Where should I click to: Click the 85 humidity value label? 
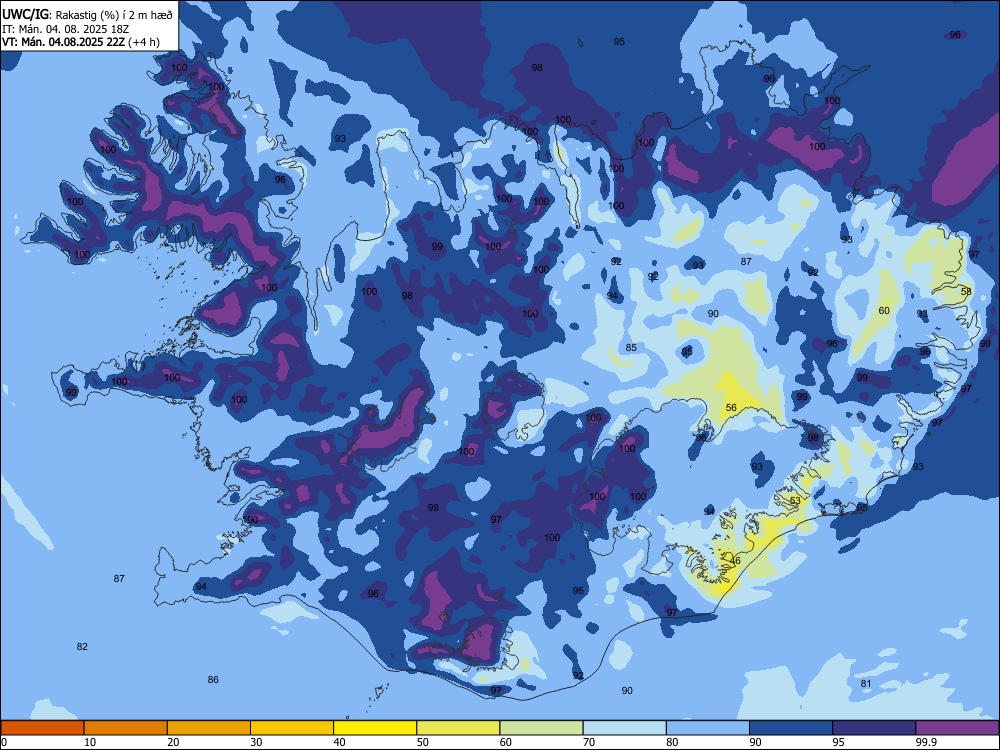click(x=631, y=348)
